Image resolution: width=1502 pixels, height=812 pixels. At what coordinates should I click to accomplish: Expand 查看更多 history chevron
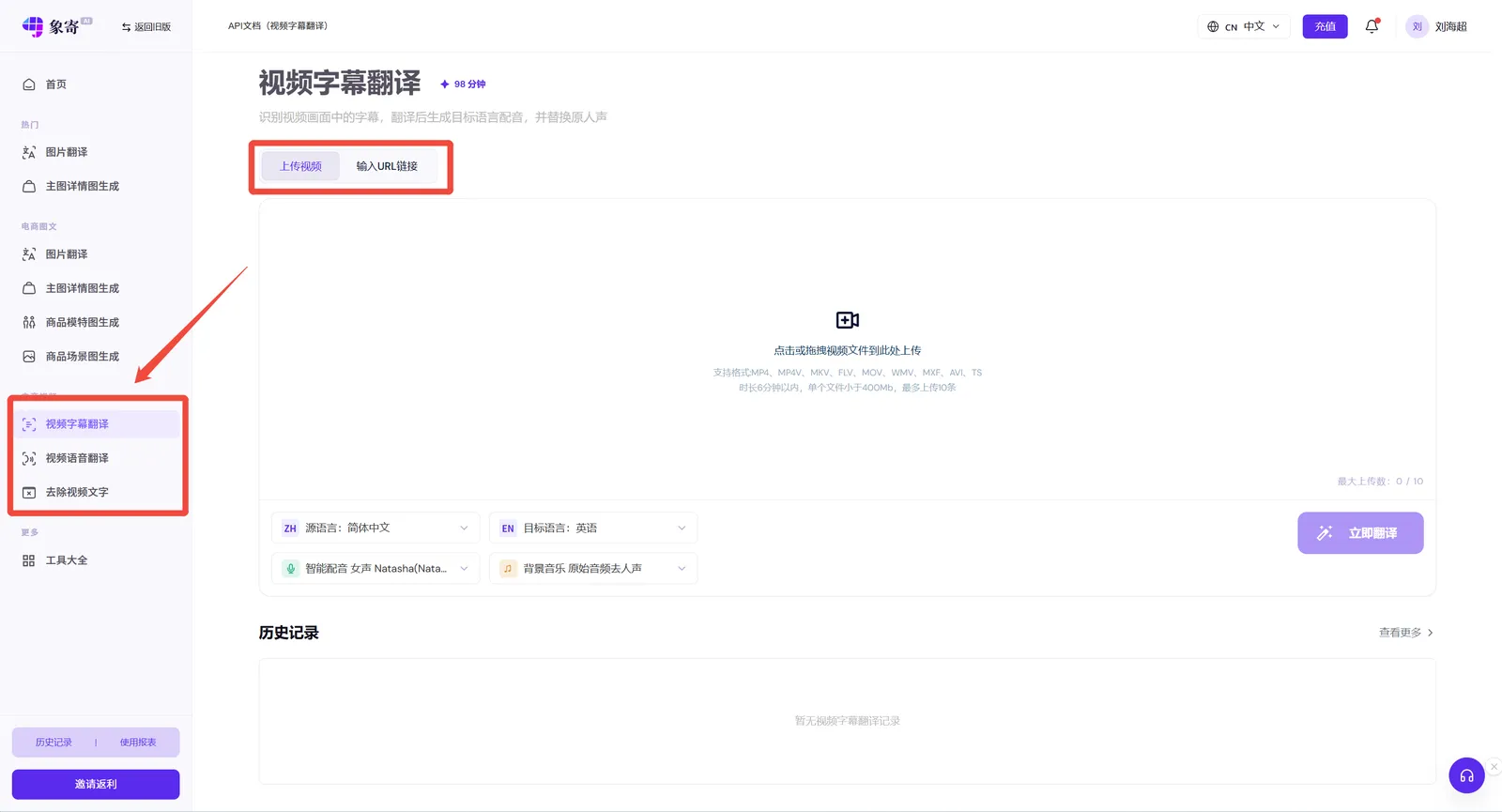point(1430,633)
